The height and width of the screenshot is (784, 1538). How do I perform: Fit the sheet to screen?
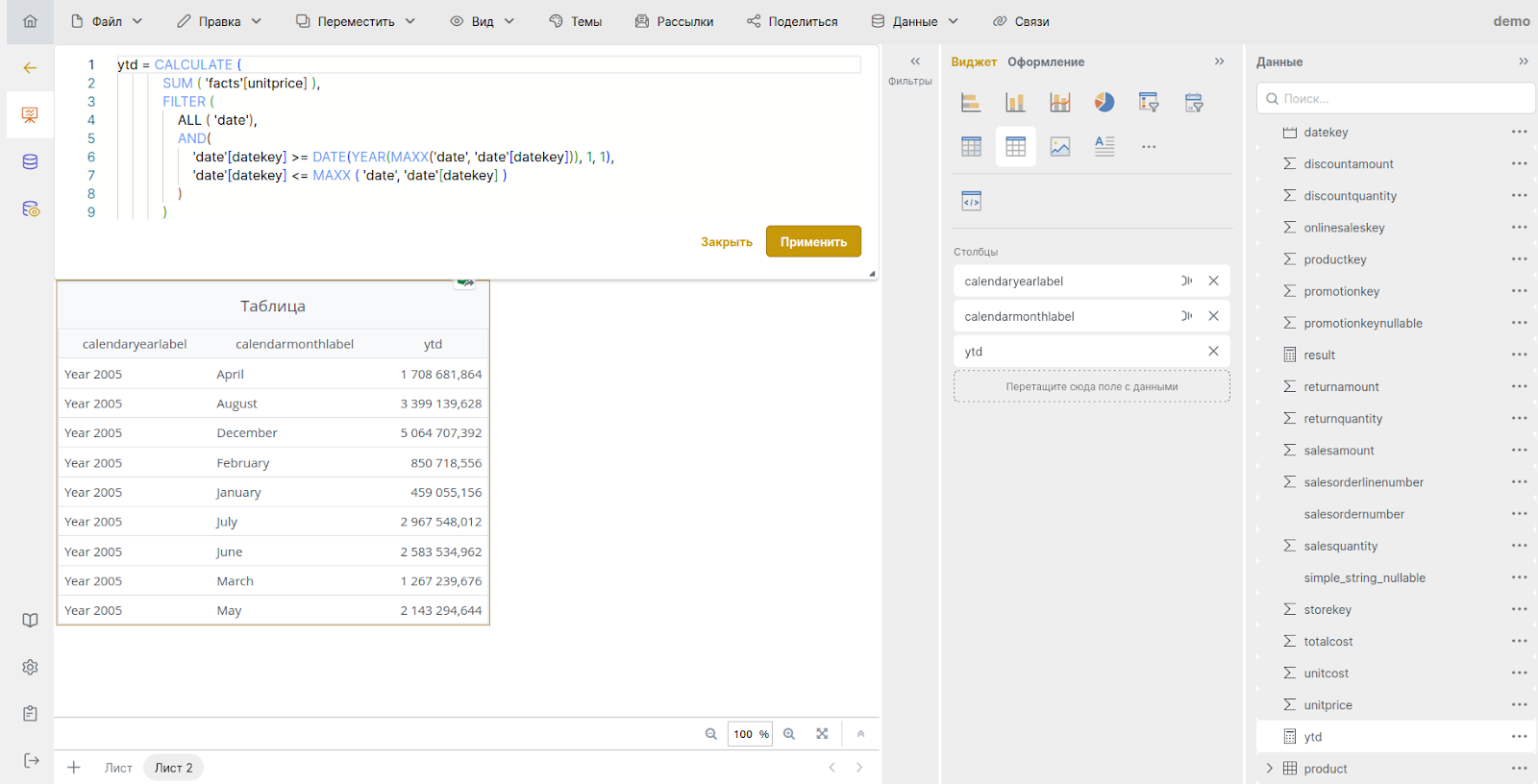822,734
